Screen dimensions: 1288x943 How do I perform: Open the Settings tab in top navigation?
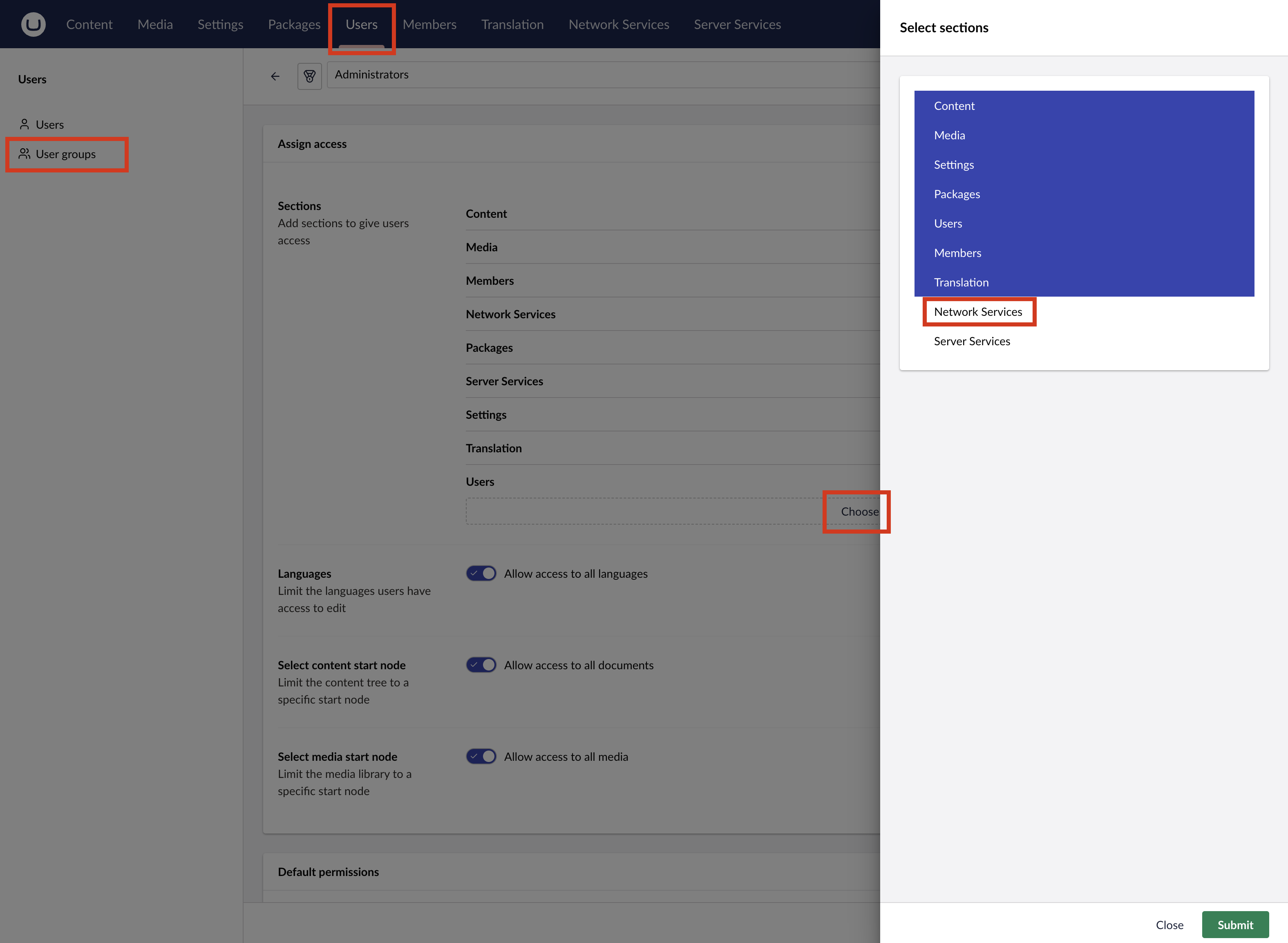pos(220,25)
